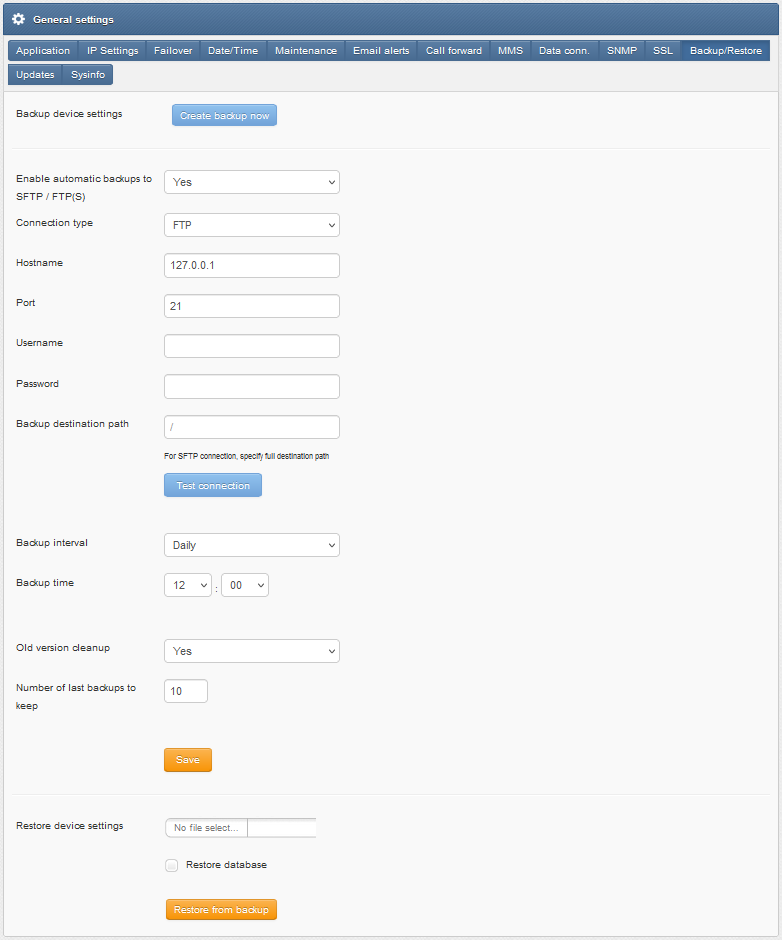
Task: Open the Old version cleanup dropdown
Action: pyautogui.click(x=252, y=652)
